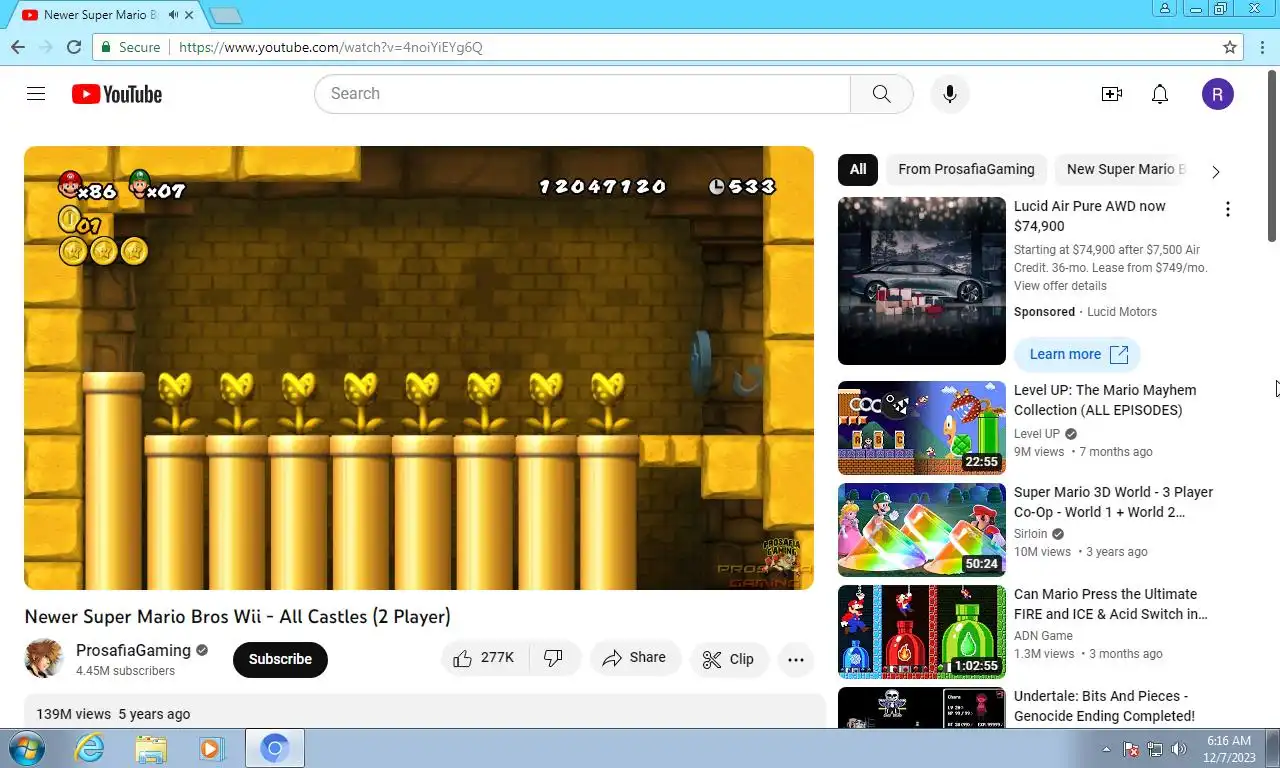Click the search magnifier button
1280x768 pixels.
881,94
